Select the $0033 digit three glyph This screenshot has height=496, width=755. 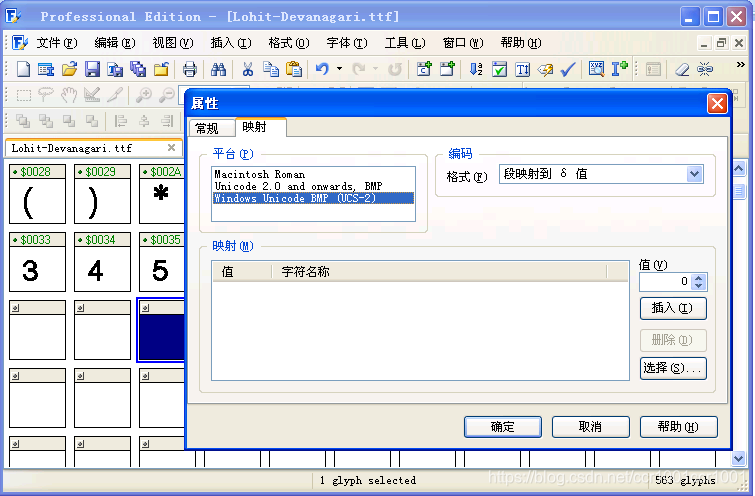37,262
